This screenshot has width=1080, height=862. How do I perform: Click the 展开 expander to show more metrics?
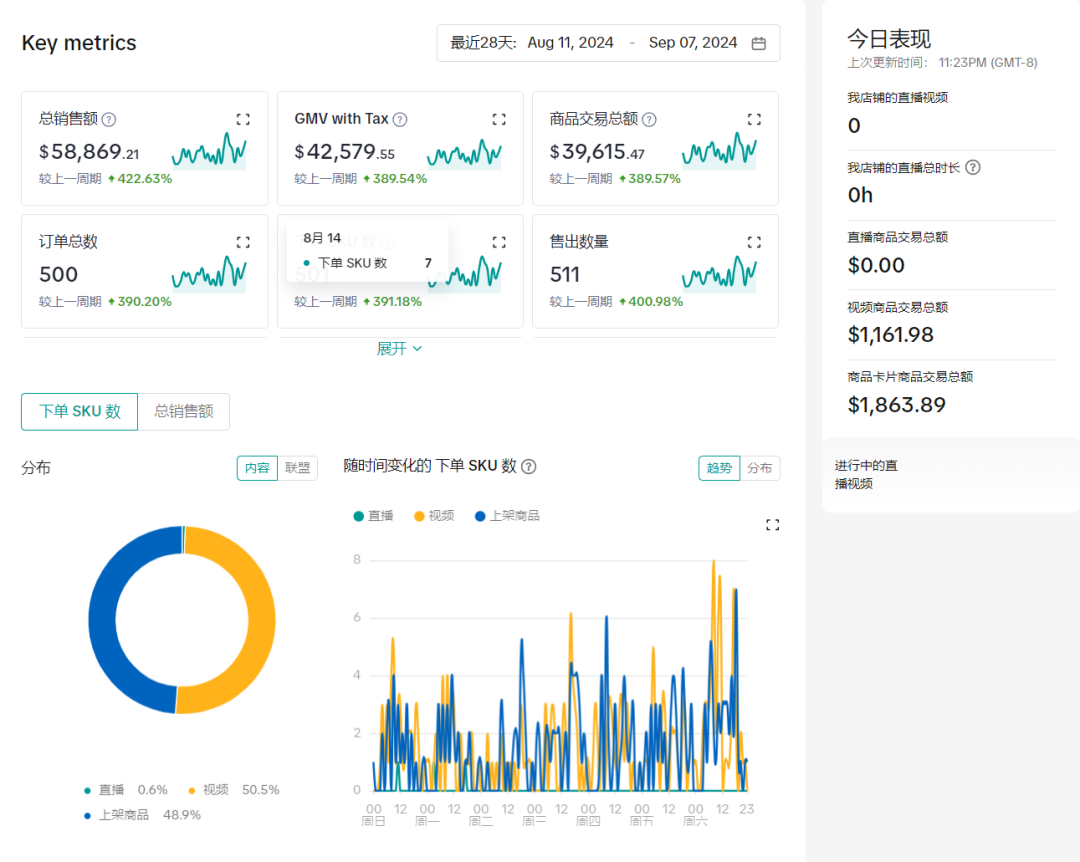click(x=399, y=349)
